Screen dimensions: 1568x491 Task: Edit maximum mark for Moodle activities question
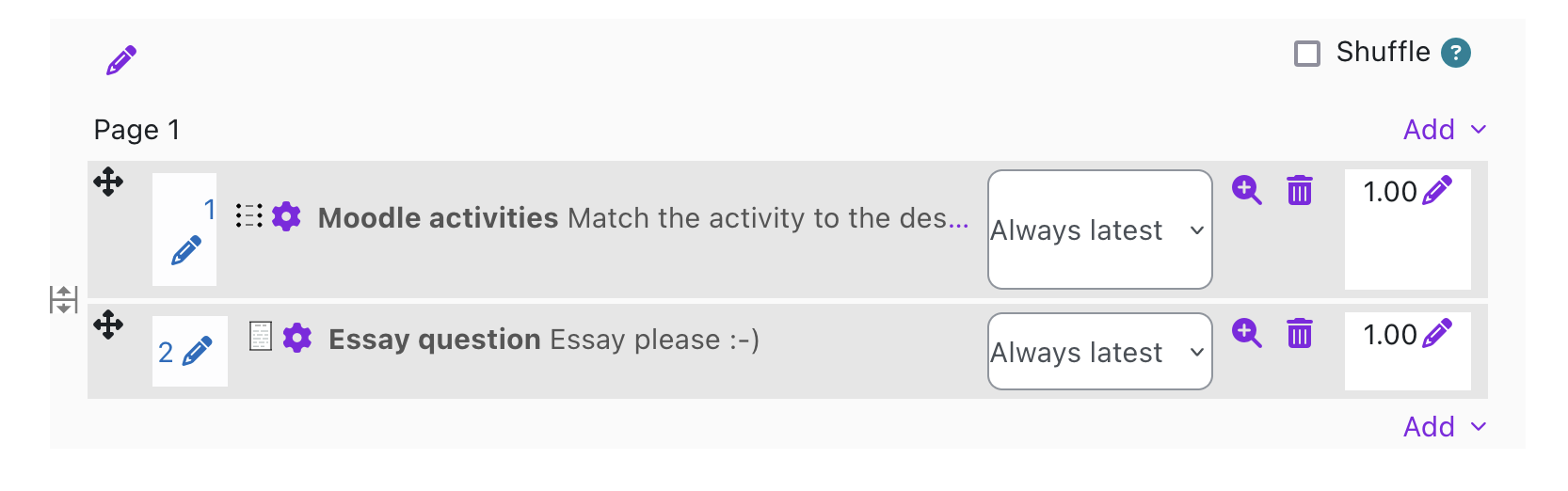click(x=1437, y=190)
